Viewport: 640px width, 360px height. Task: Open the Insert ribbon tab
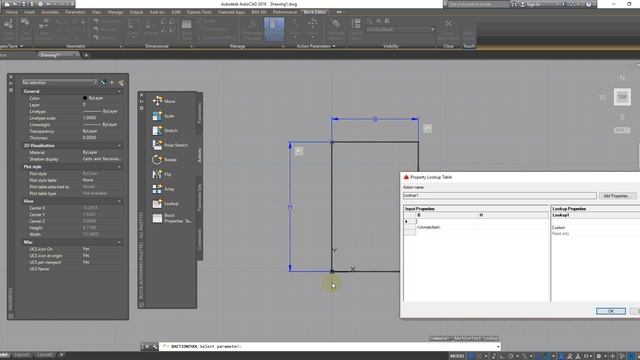(x=29, y=12)
